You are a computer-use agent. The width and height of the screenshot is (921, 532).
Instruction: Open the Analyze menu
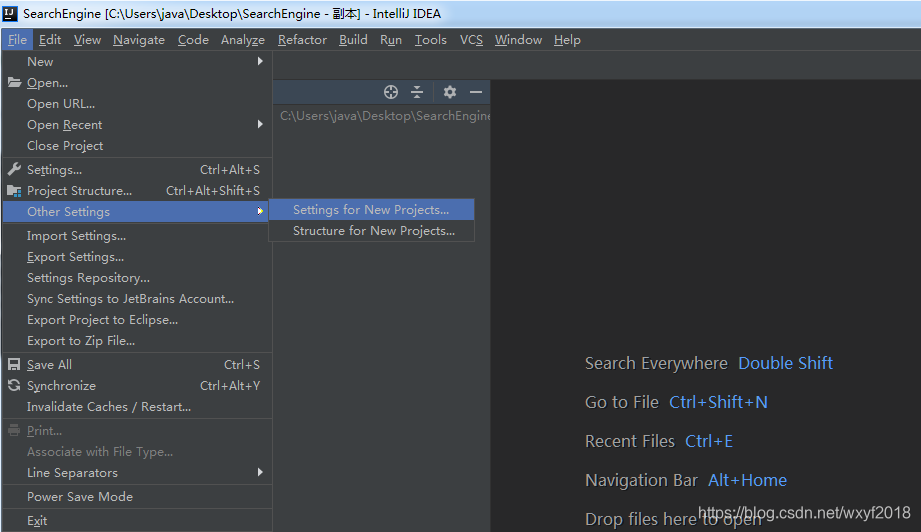click(243, 40)
